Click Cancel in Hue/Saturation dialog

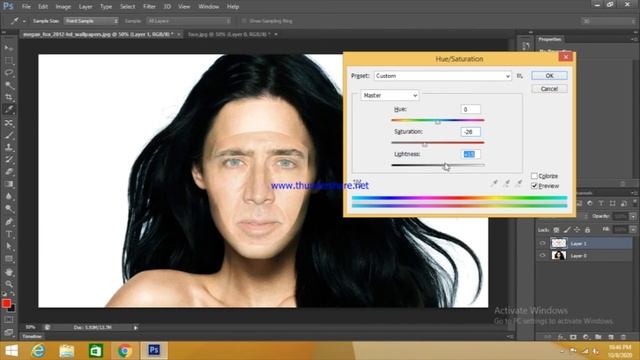[549, 89]
